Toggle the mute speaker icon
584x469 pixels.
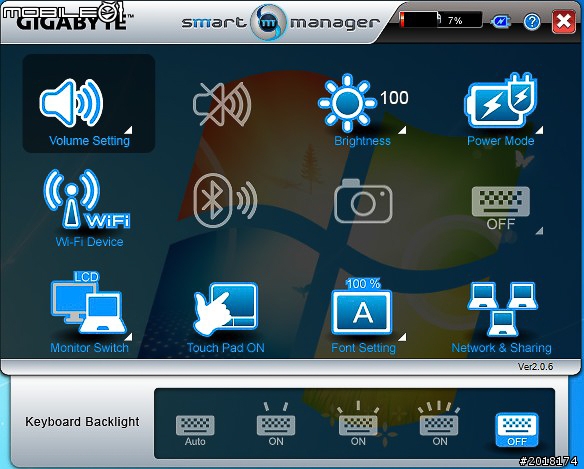click(x=222, y=104)
